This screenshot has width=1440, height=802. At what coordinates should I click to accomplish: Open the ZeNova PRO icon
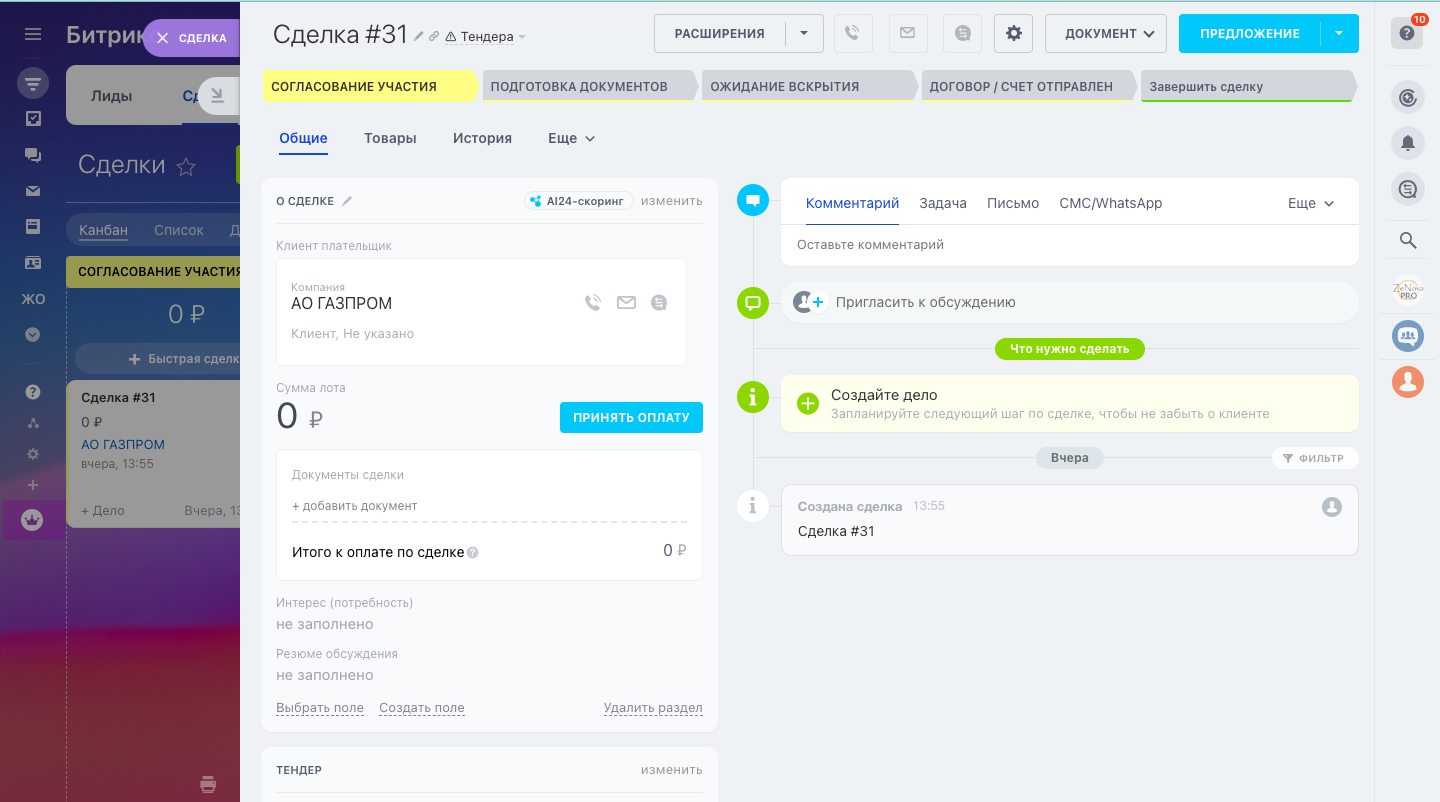click(1408, 290)
